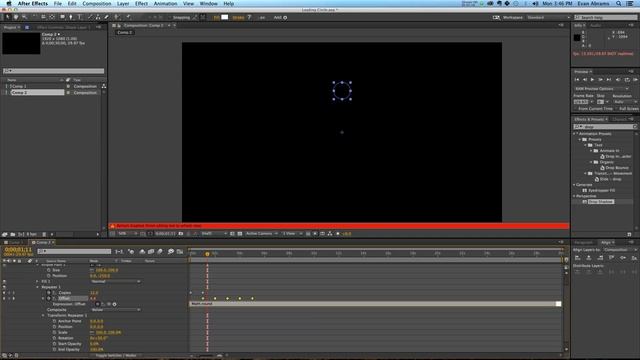Open the Layer menu
This screenshot has height=360, width=640.
123,3
